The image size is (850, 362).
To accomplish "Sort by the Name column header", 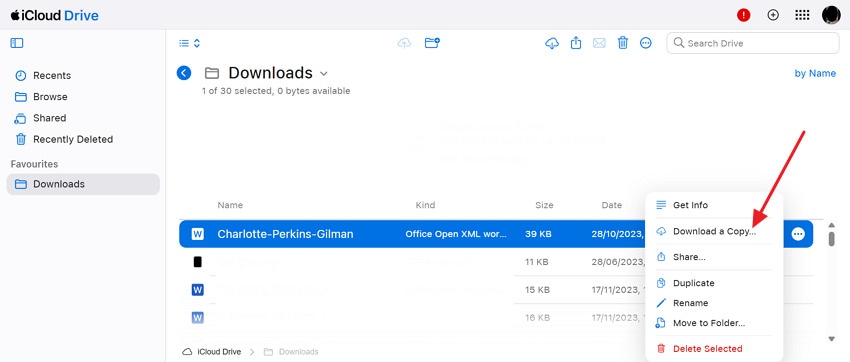I will point(230,205).
